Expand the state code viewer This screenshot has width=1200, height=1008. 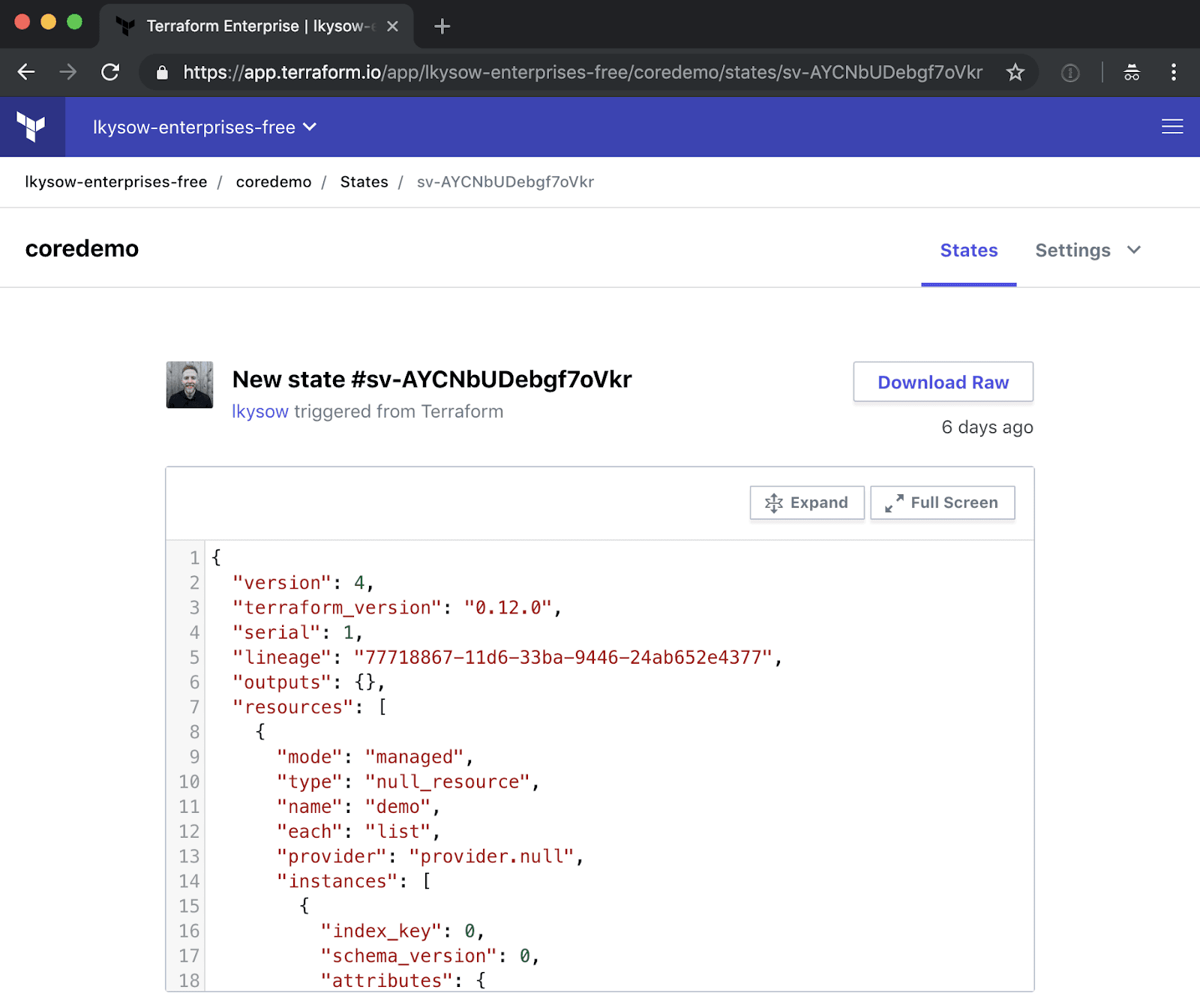click(x=806, y=502)
